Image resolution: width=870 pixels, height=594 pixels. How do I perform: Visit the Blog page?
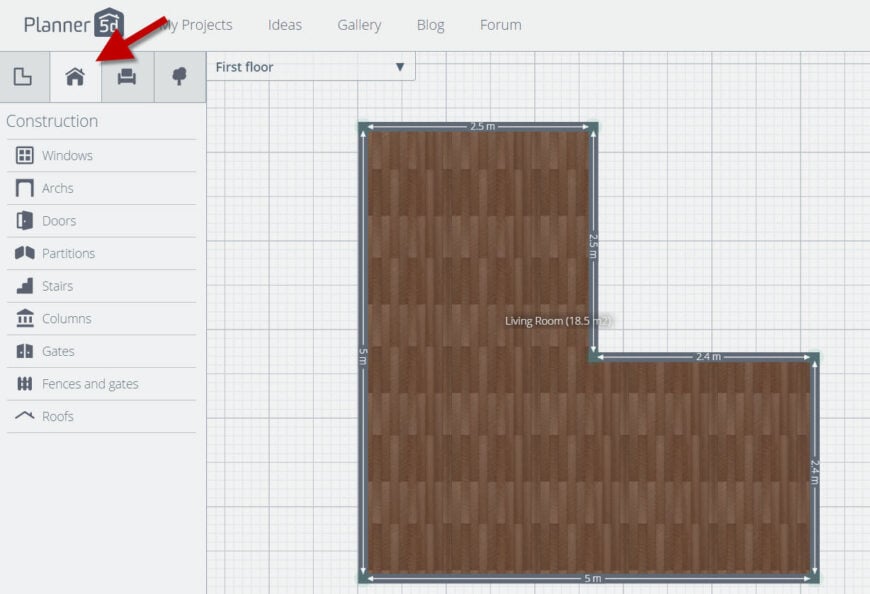(x=431, y=25)
